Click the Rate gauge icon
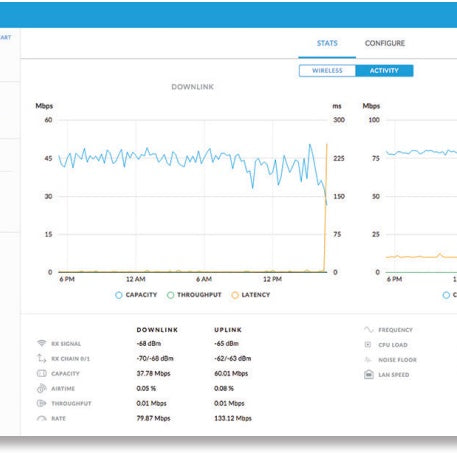 (41, 418)
